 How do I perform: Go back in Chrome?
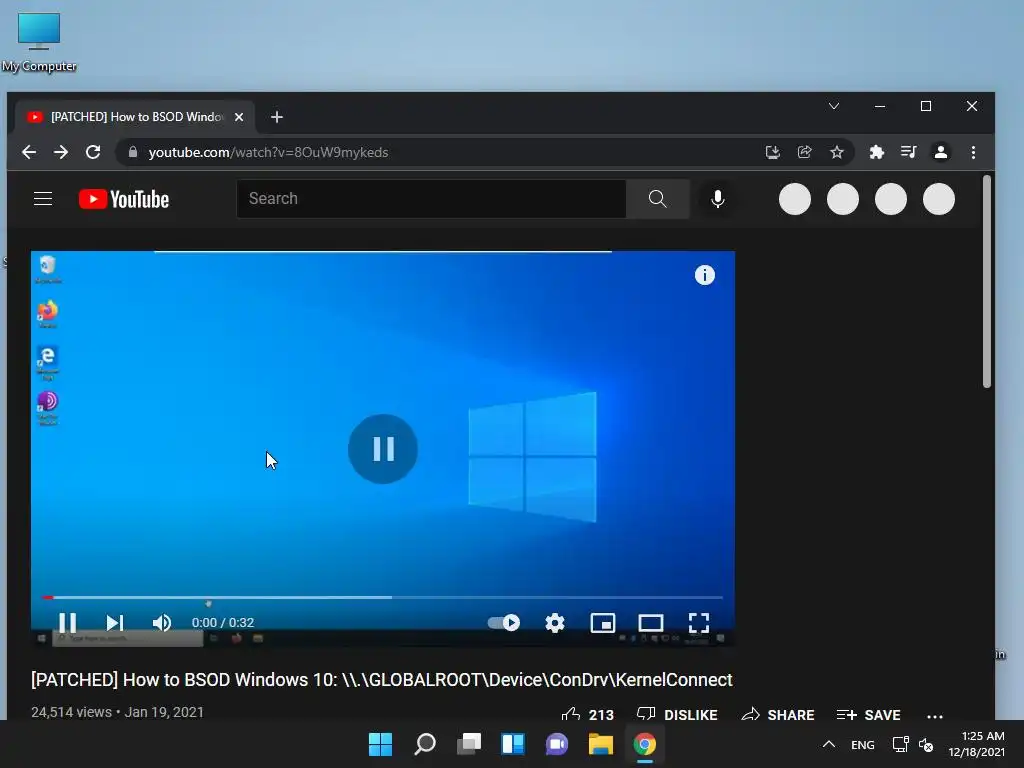(x=29, y=152)
